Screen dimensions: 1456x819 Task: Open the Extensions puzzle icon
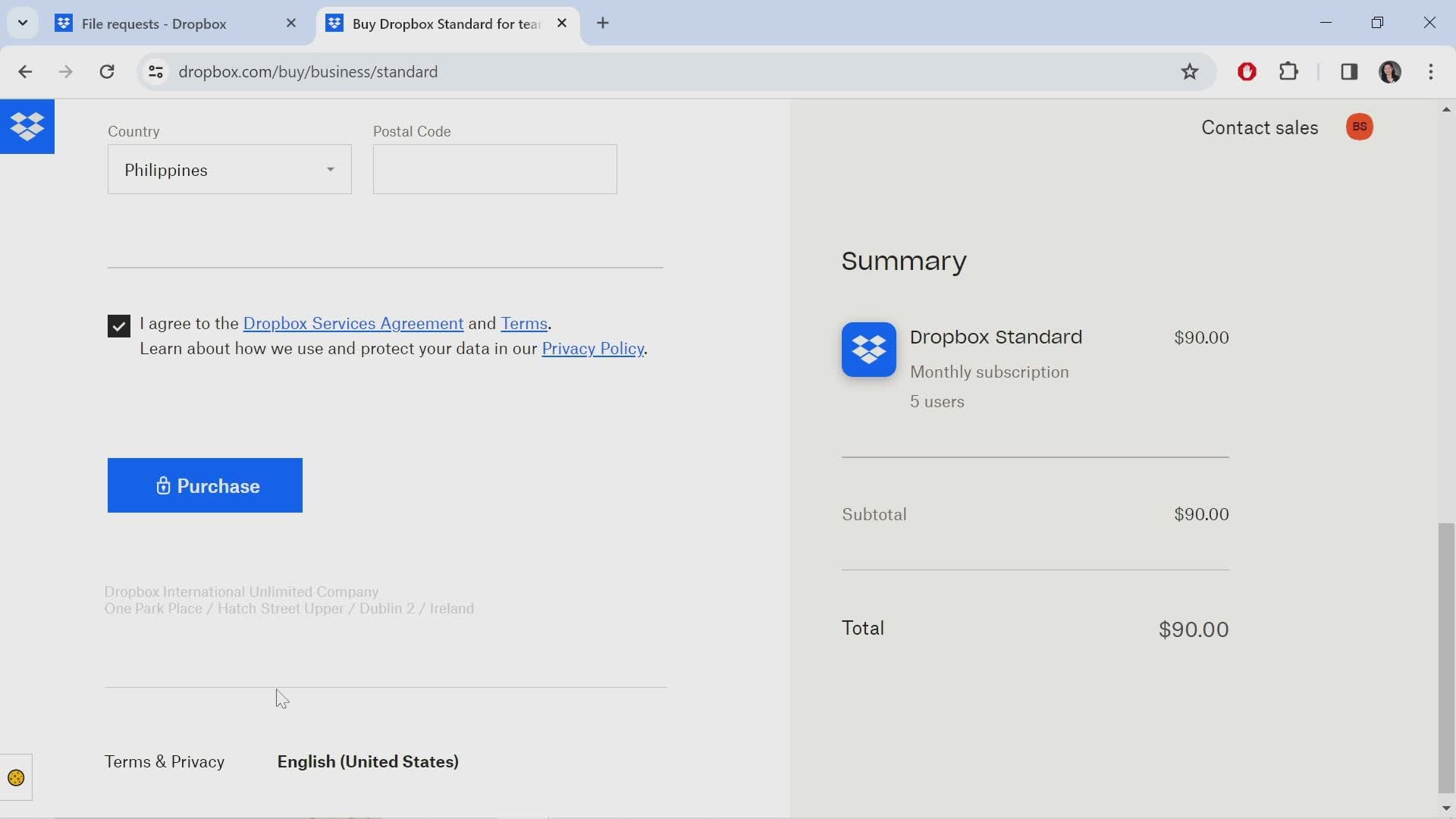tap(1288, 71)
